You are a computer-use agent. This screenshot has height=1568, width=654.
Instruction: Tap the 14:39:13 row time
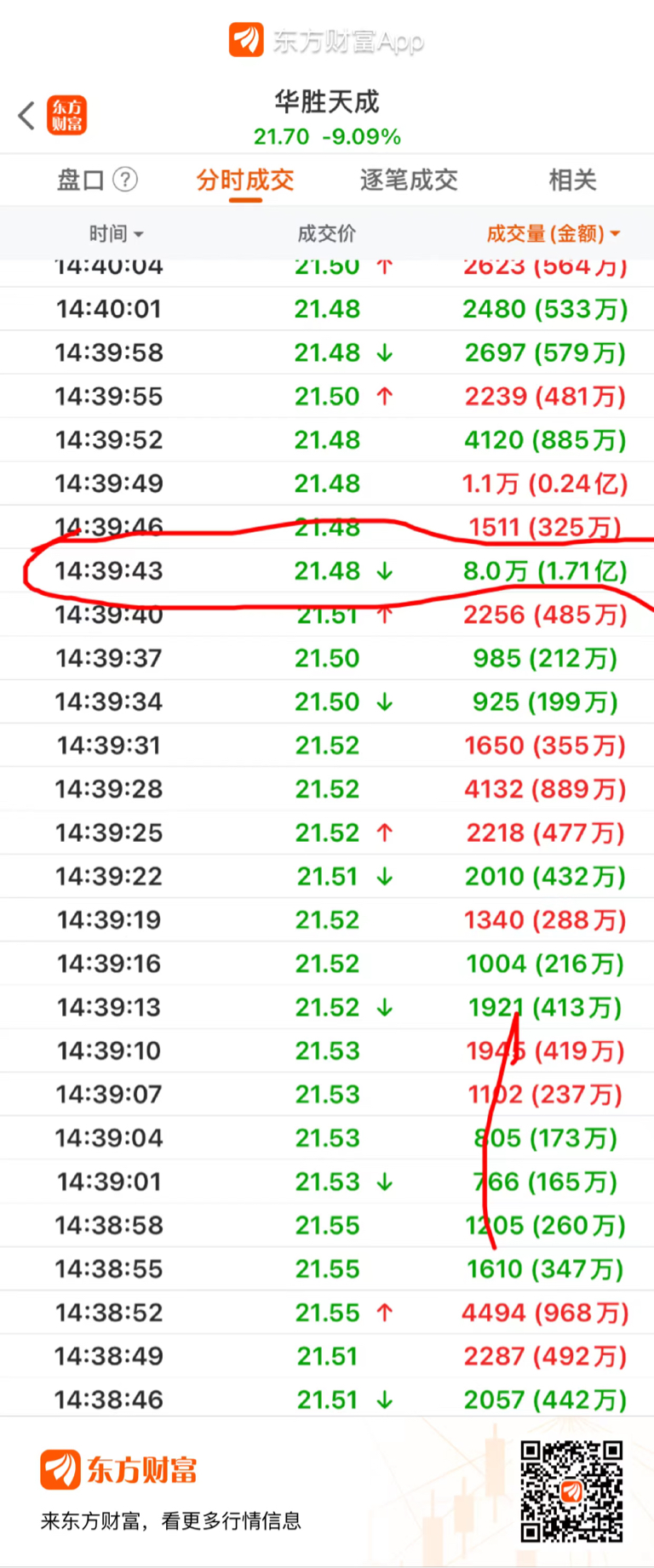(x=109, y=1007)
